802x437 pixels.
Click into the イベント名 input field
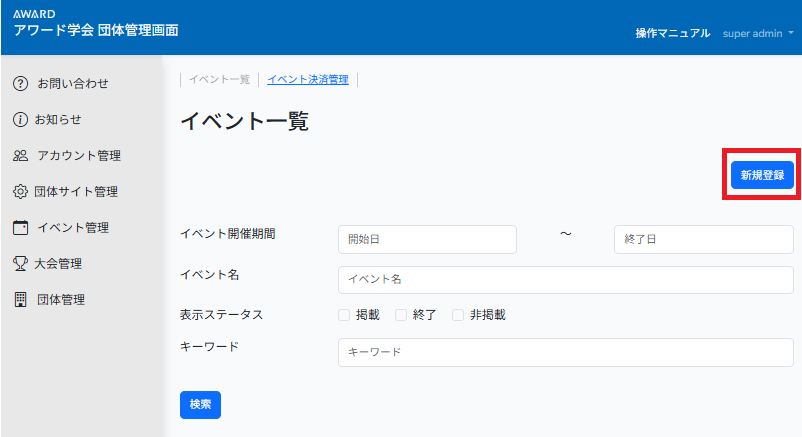pos(565,280)
